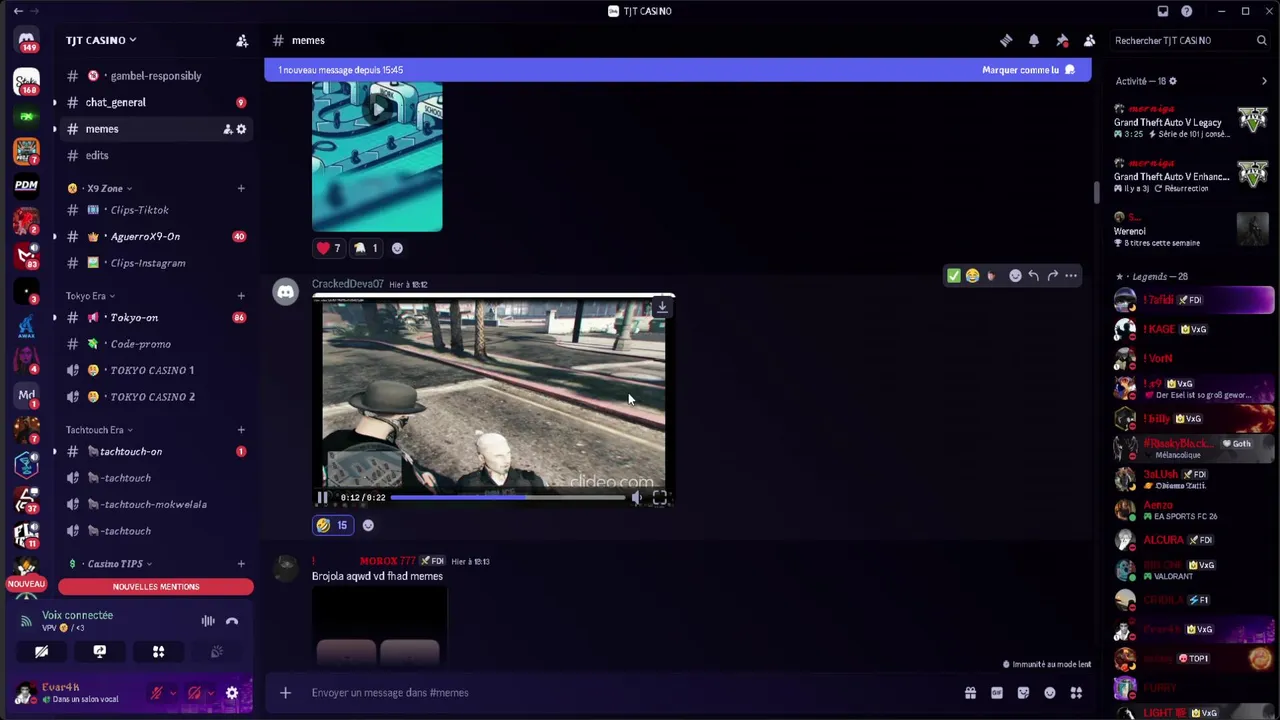This screenshot has height=720, width=1280.
Task: Open notification settings bell icon
Action: [1034, 40]
